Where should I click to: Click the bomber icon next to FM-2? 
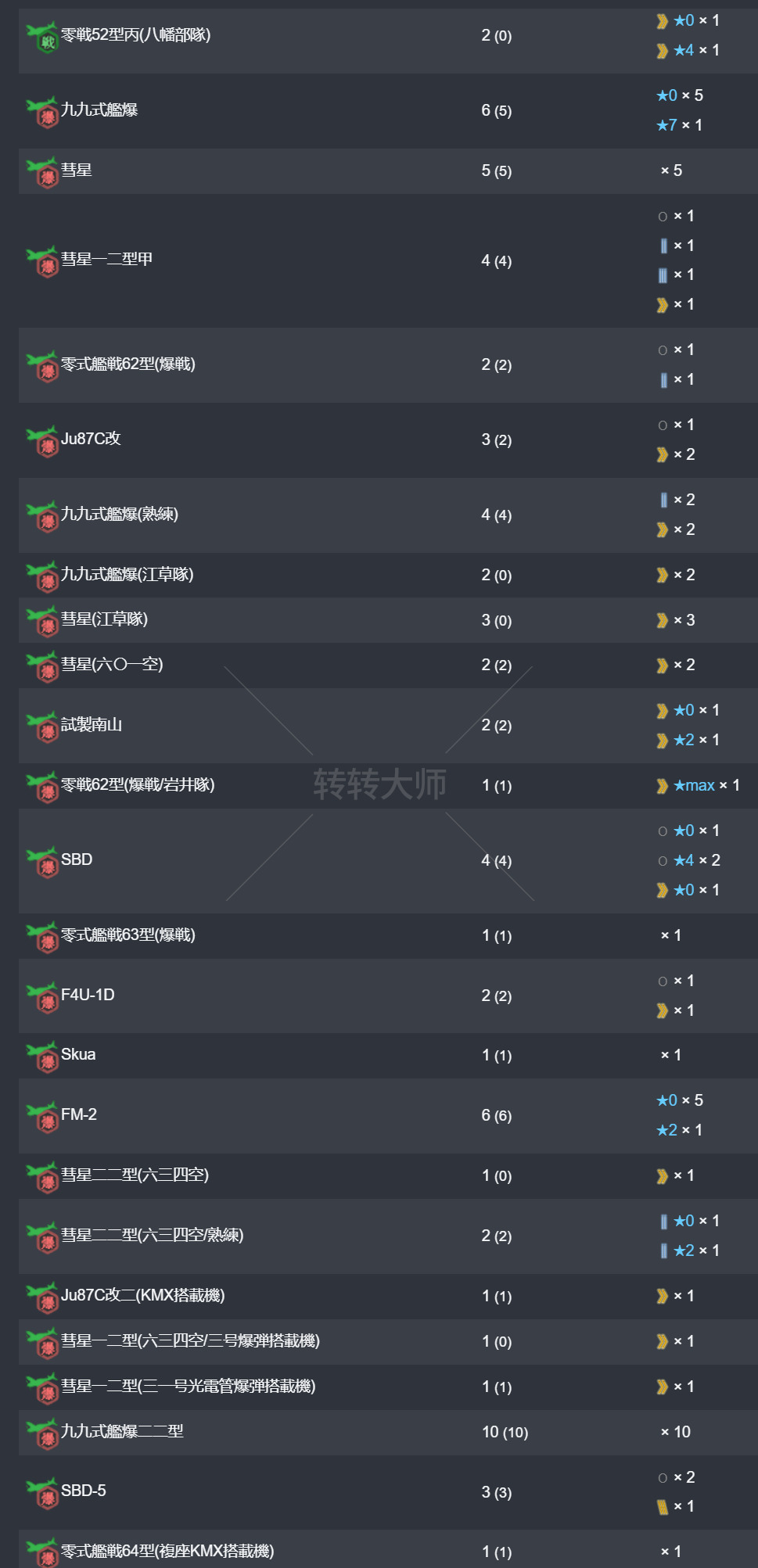pyautogui.click(x=43, y=1117)
